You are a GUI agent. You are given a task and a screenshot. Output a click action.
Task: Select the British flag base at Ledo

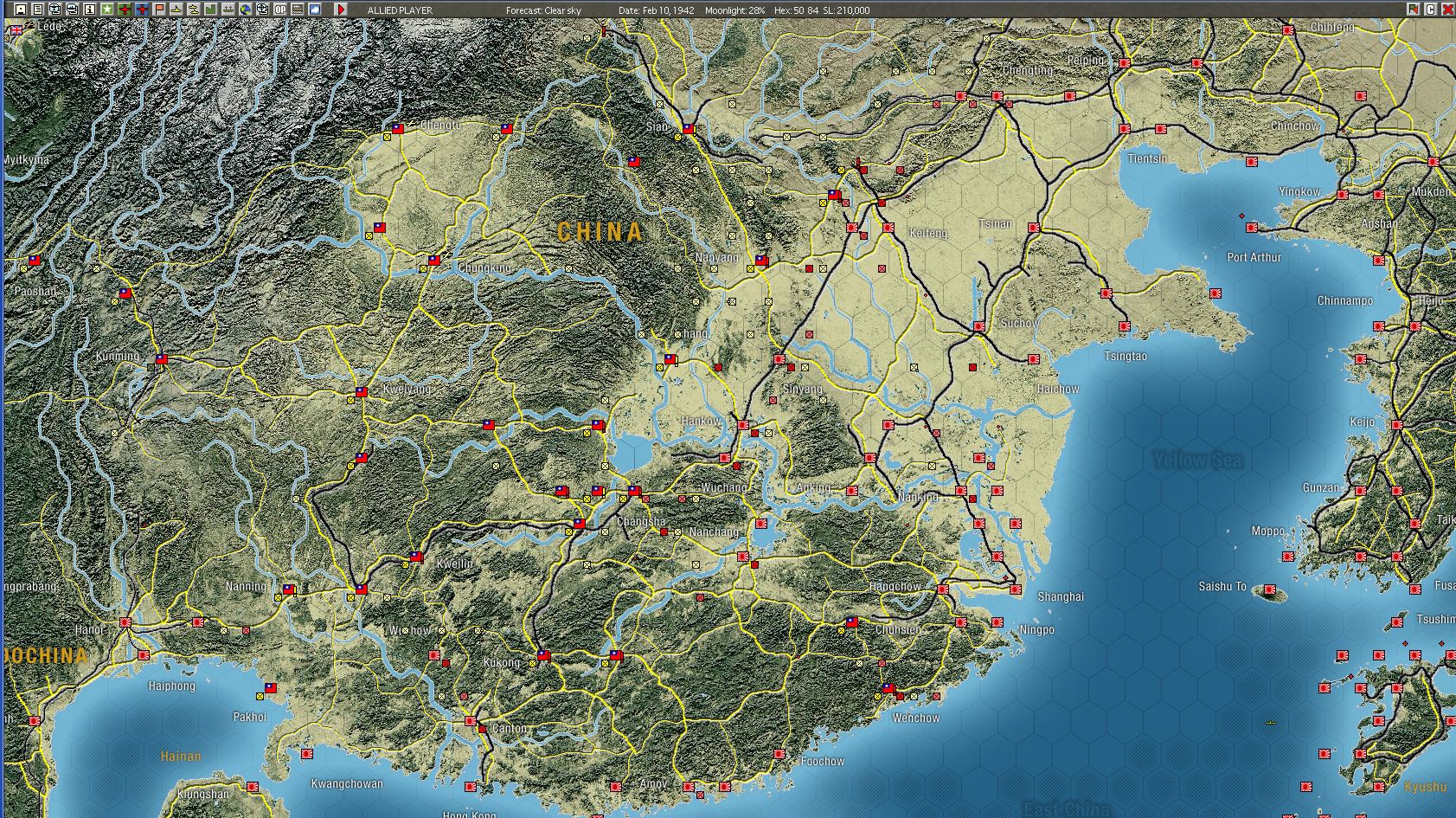tap(16, 29)
